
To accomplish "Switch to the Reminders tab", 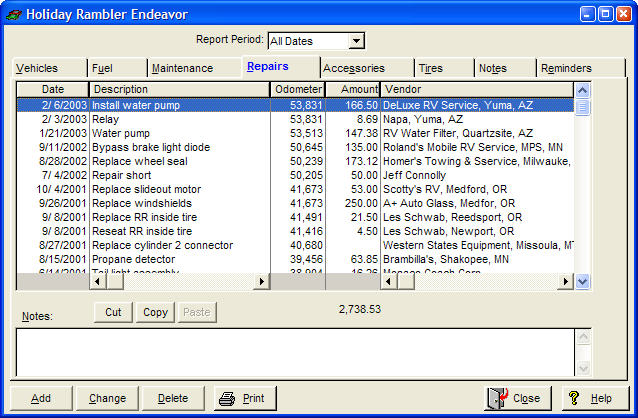I will (x=581, y=68).
